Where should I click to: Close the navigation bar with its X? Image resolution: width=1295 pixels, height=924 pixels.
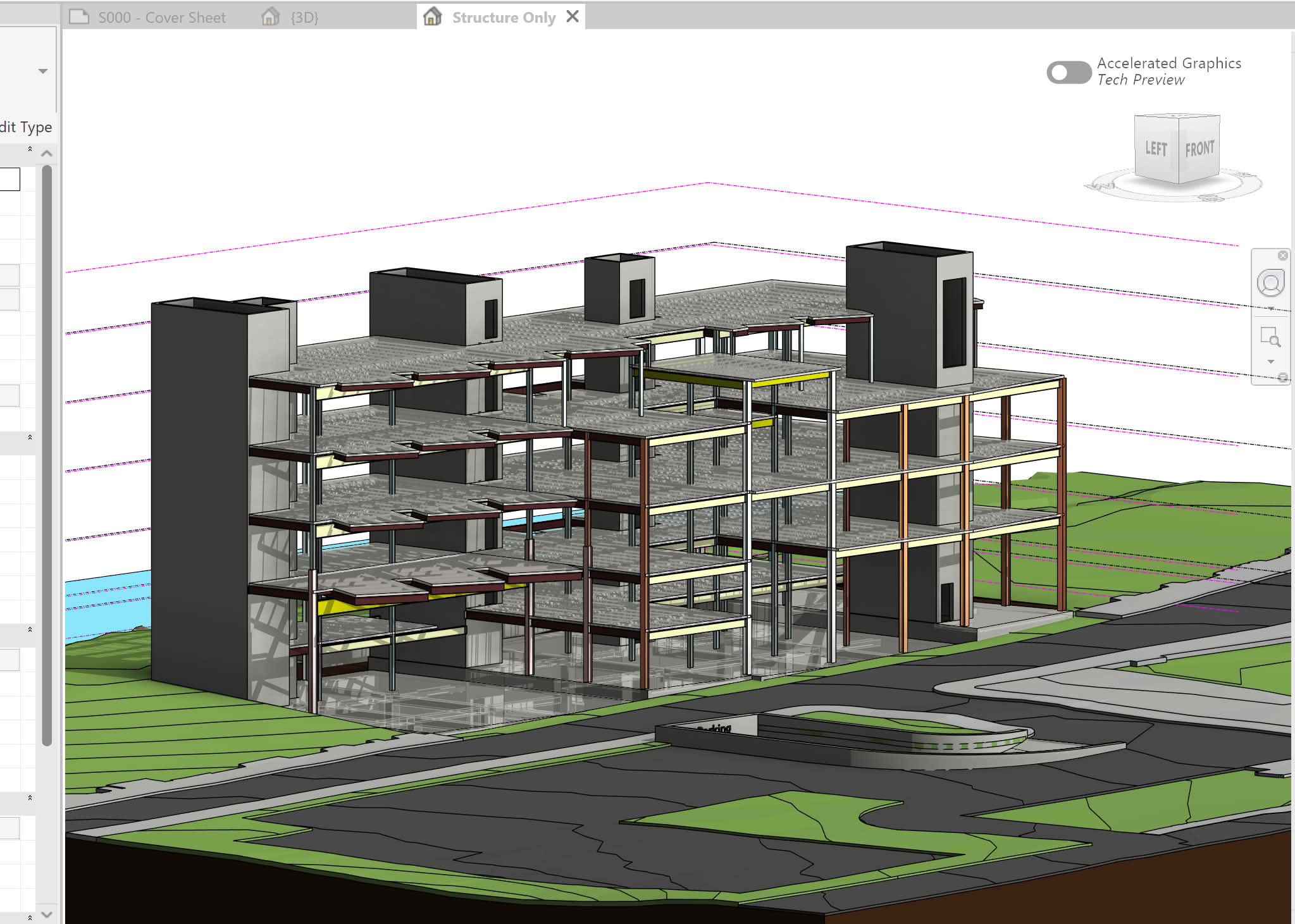coord(1282,256)
